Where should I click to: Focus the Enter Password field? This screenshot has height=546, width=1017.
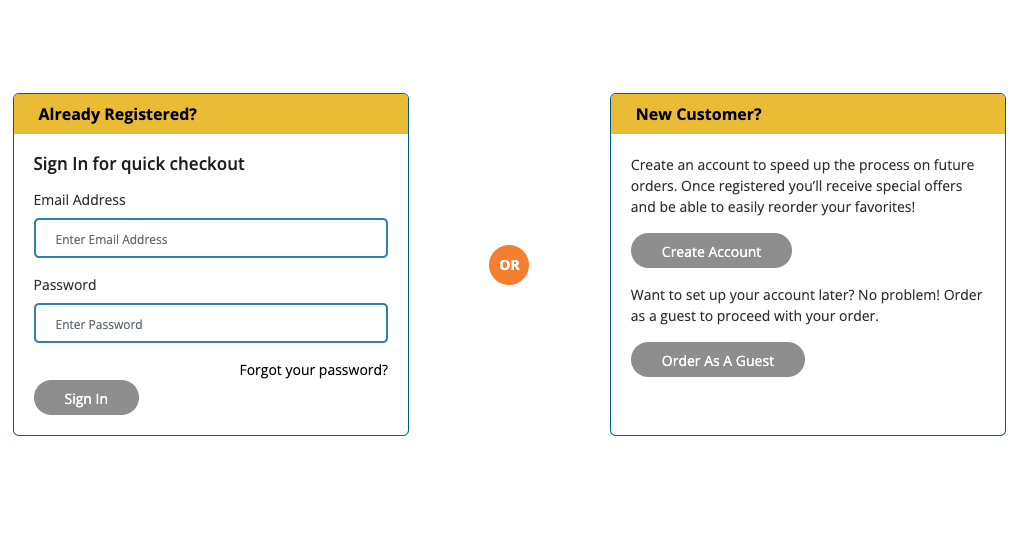(x=211, y=324)
